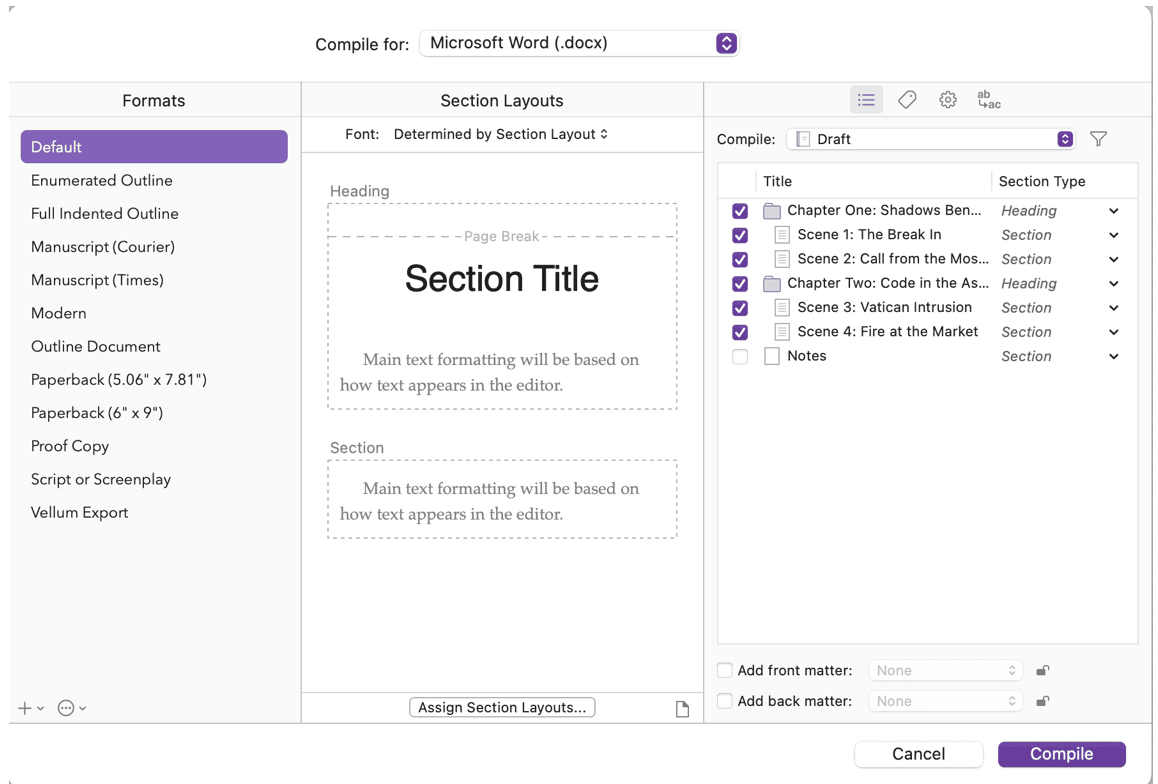Enable Add front matter checkbox
The height and width of the screenshot is (784, 1158).
tap(724, 670)
